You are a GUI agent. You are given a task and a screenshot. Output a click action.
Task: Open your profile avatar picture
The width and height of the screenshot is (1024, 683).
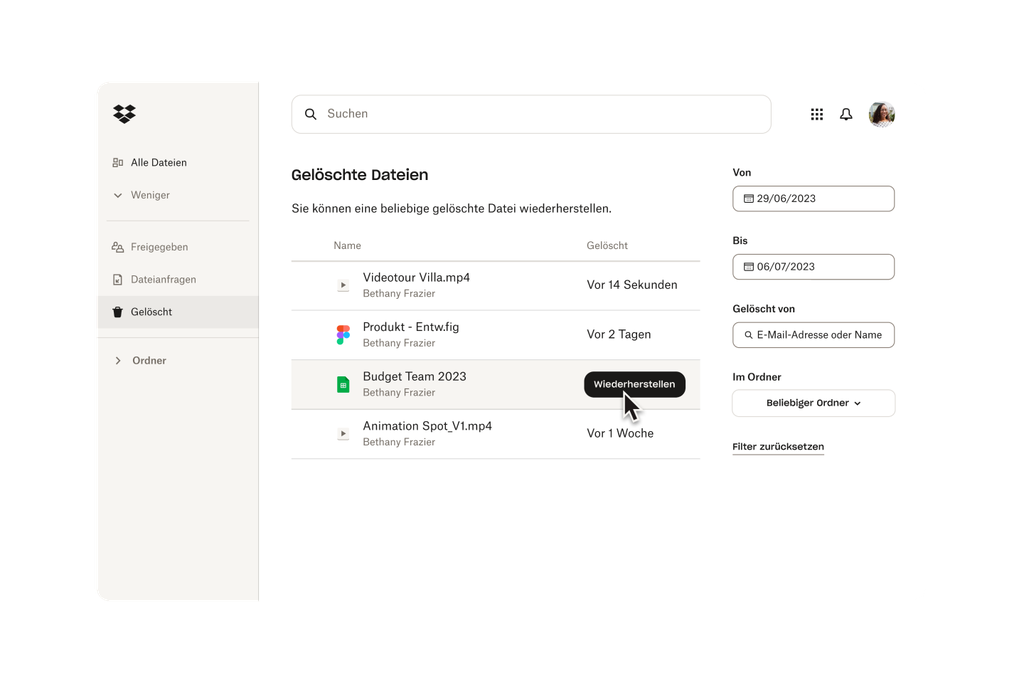[x=881, y=114]
